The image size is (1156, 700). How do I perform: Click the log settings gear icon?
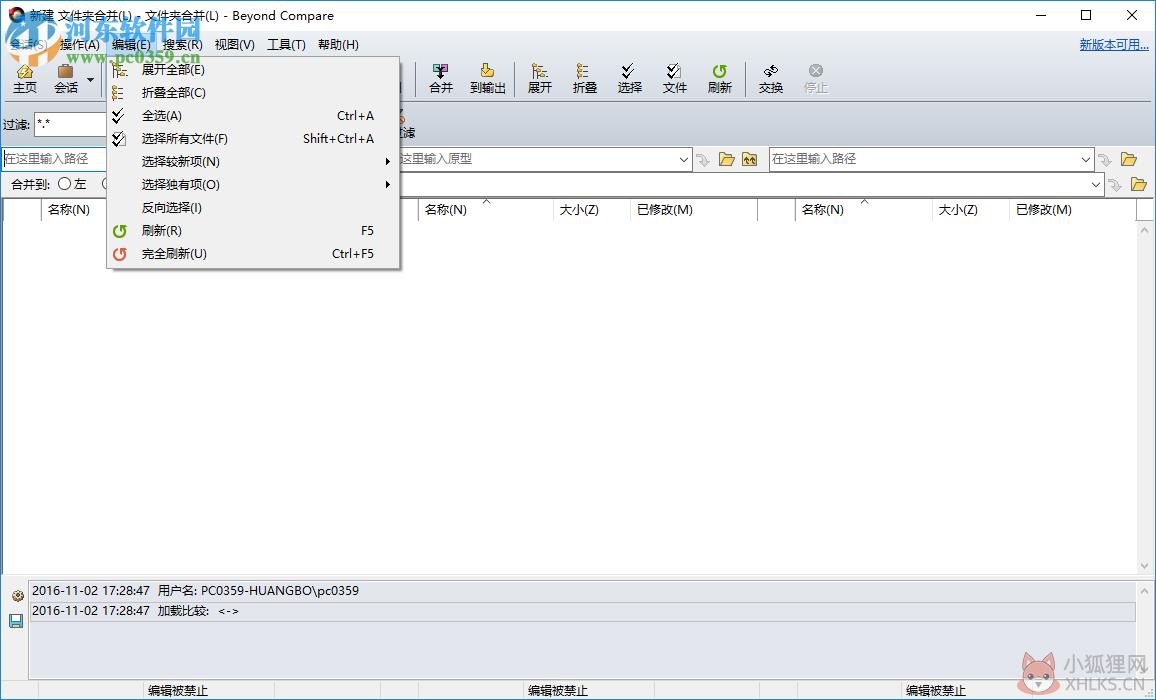pos(17,596)
